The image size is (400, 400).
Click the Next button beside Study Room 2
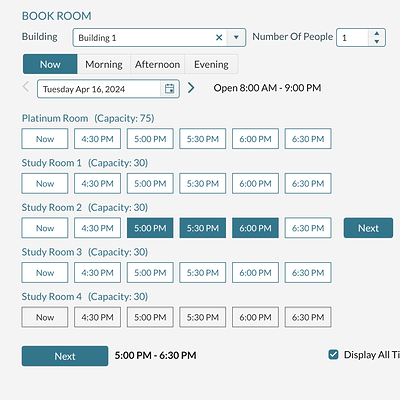[x=368, y=228]
